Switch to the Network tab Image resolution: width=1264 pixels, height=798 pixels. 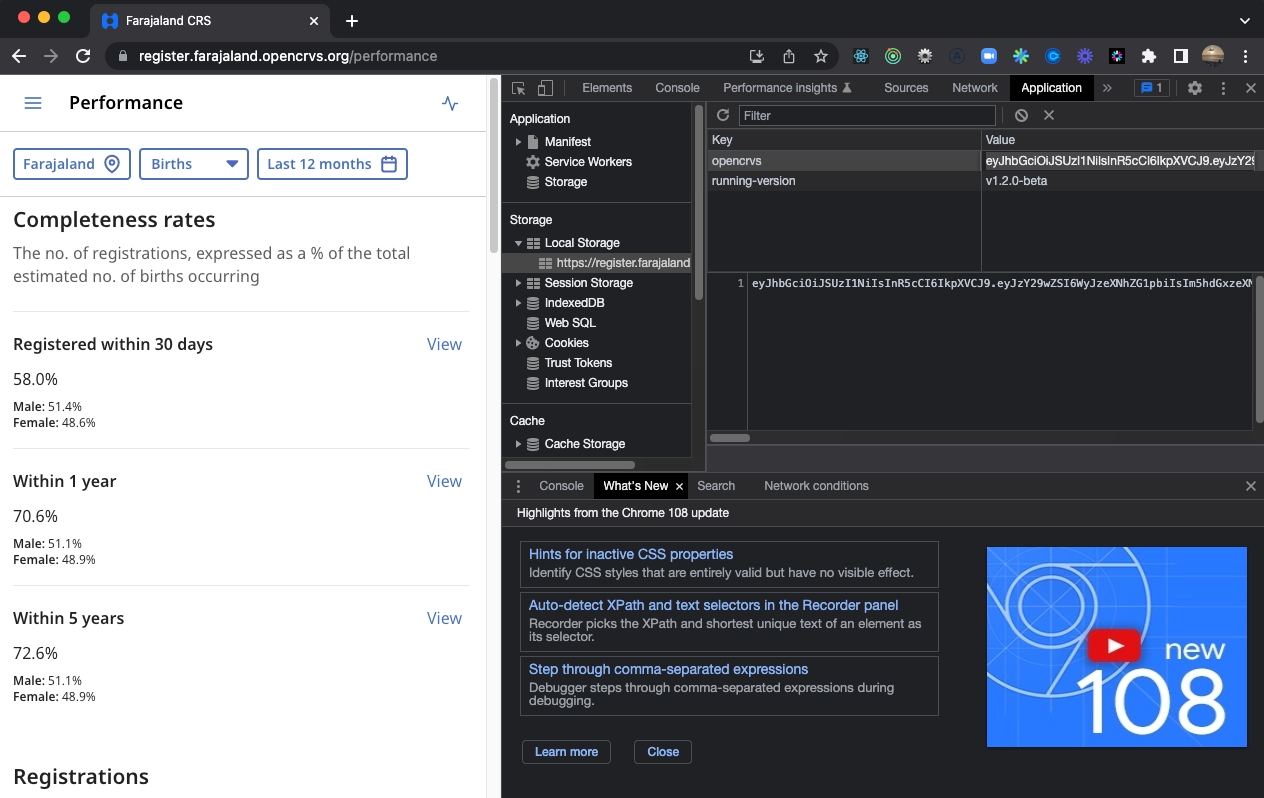[x=974, y=88]
